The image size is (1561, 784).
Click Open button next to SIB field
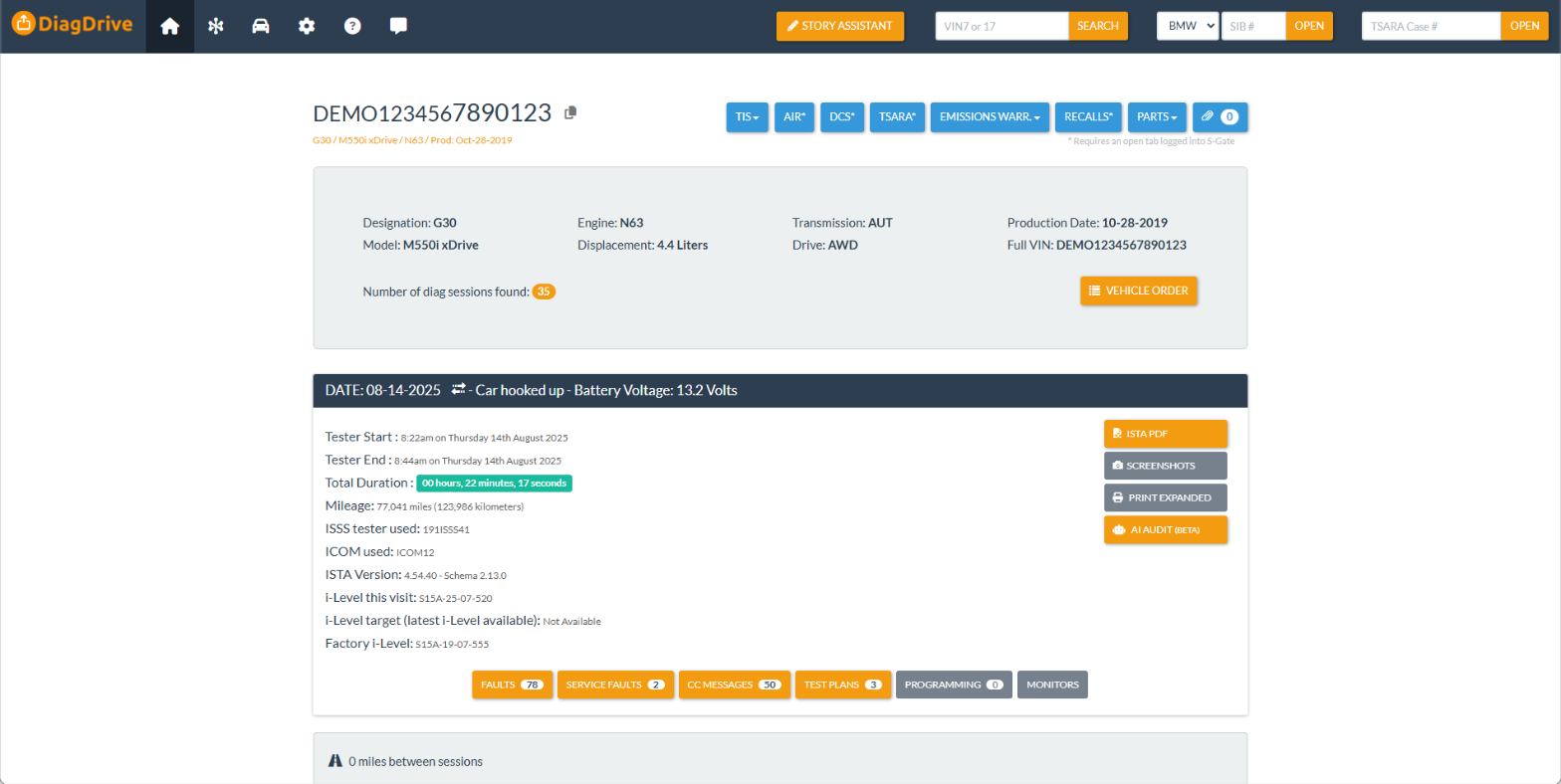[1309, 26]
